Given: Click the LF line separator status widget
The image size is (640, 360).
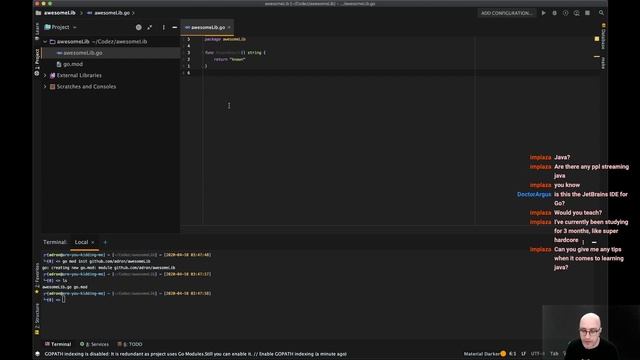Looking at the screenshot, I should point(523,354).
